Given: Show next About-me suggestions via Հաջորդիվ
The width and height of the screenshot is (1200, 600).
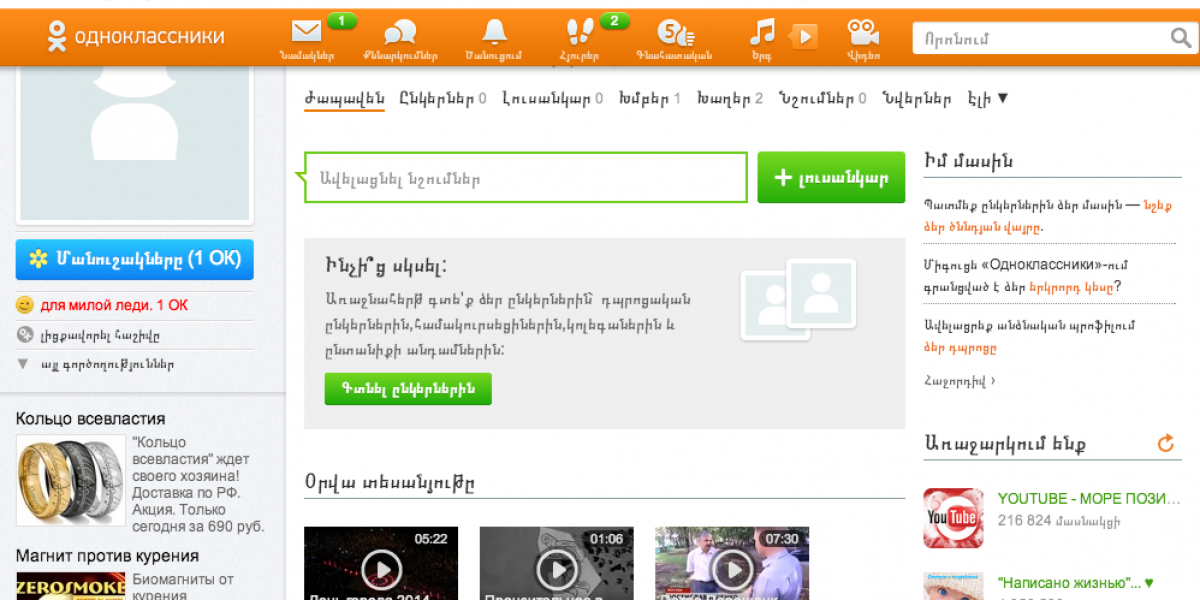Looking at the screenshot, I should (960, 381).
